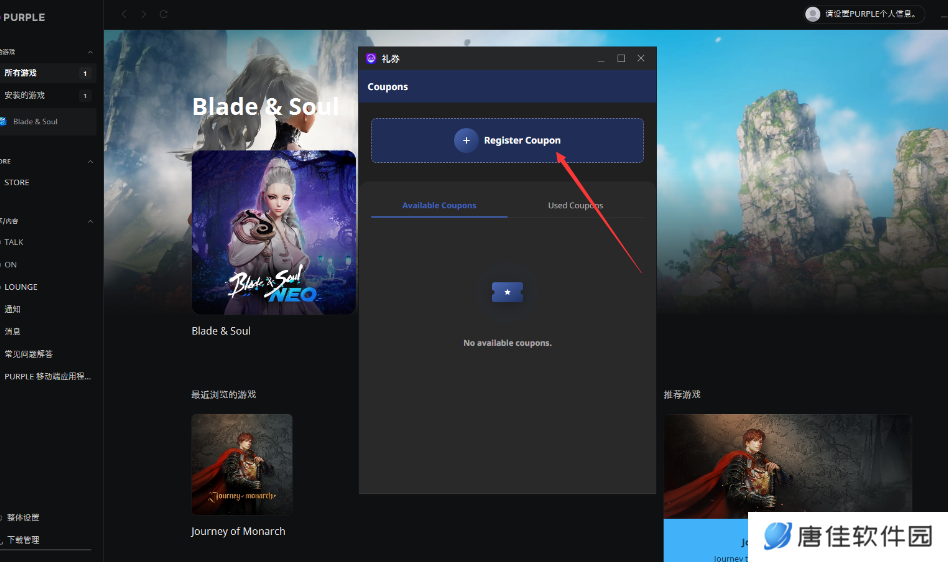Open PURPLE 移动端应用程序 link in sidebar
Screen dimensions: 948x562
click(x=48, y=376)
